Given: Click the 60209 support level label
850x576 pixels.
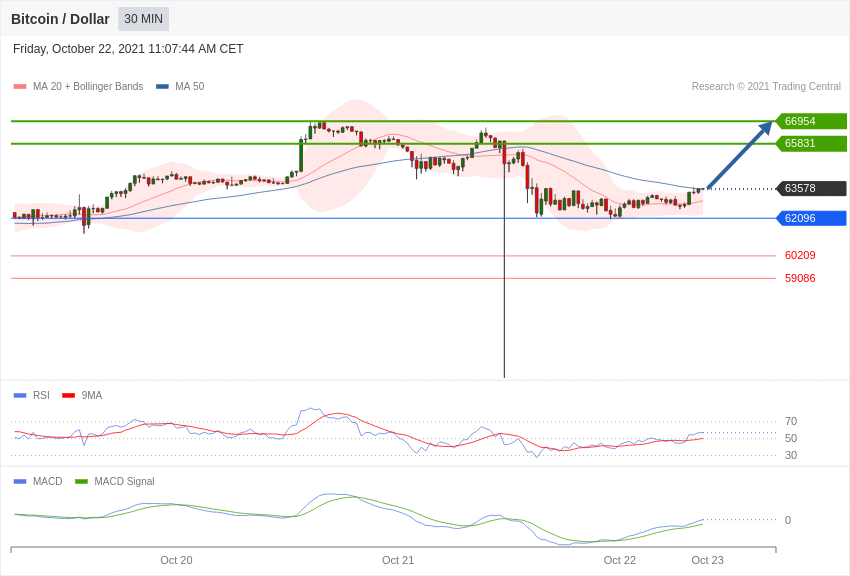Looking at the screenshot, I should click(x=800, y=255).
